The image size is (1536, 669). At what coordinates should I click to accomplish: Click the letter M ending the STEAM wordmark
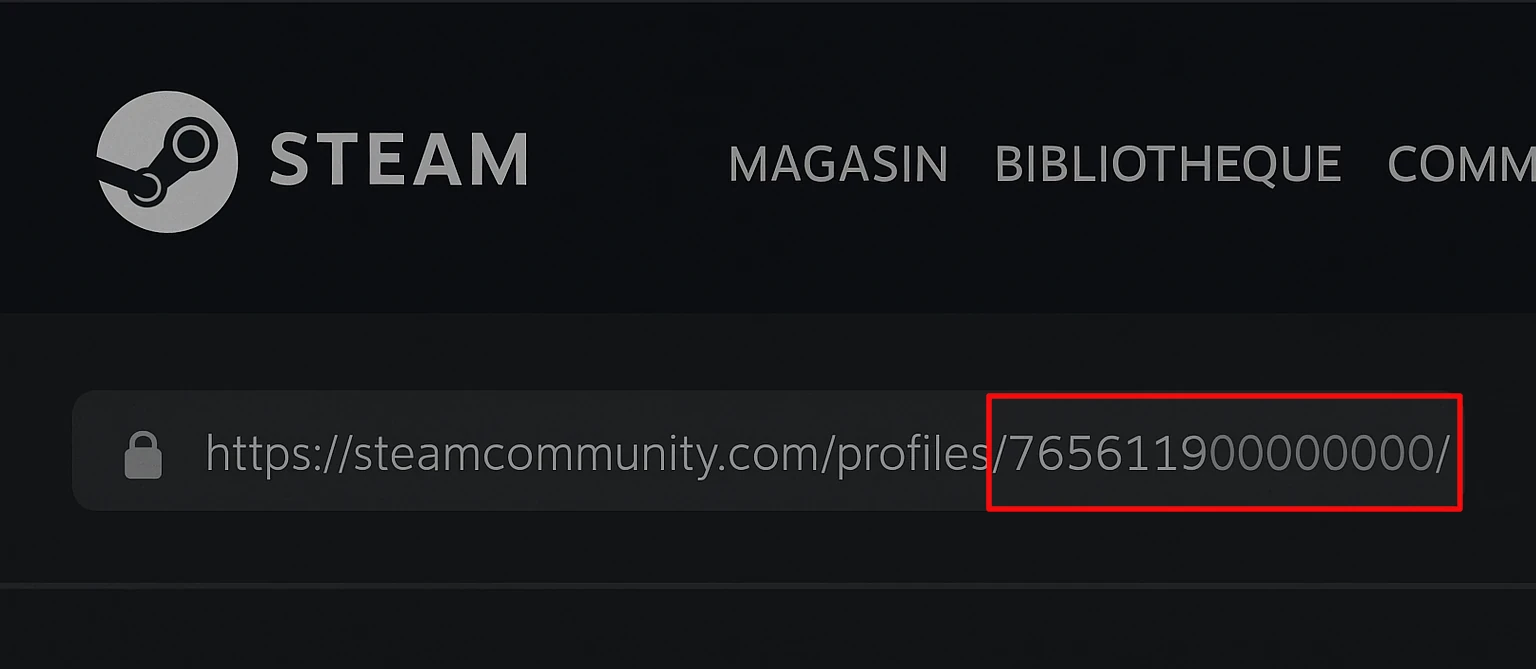tap(499, 160)
